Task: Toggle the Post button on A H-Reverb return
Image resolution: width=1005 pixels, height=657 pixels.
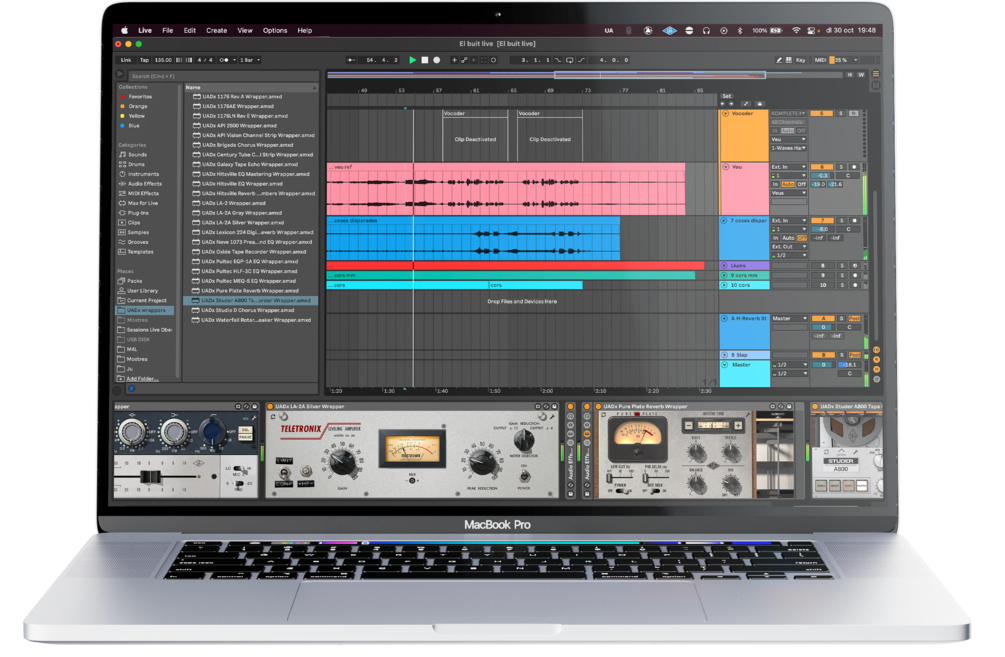Action: point(854,319)
